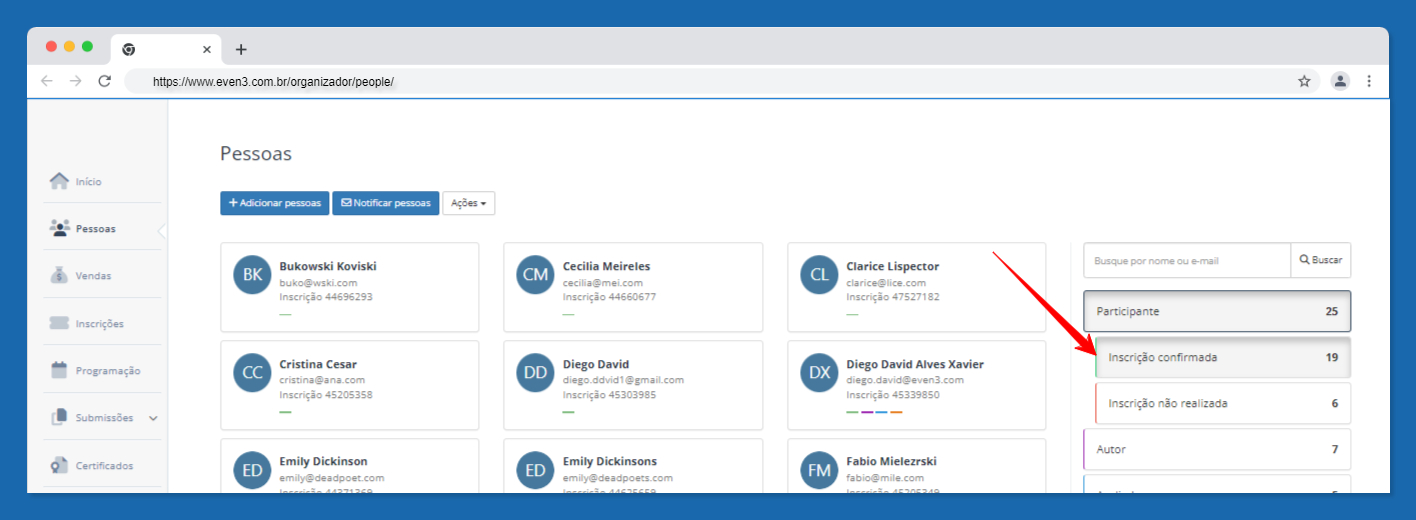Open Clarice Lispector name link
1416x520 pixels.
coord(893,266)
